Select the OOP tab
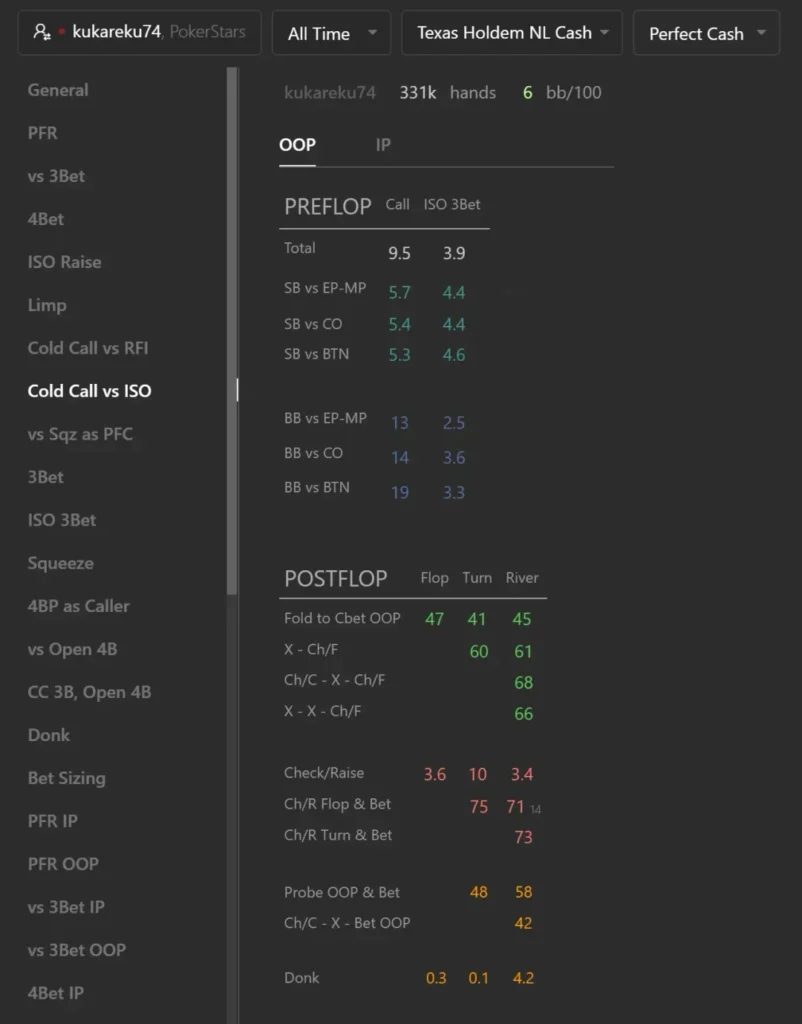 pyautogui.click(x=297, y=144)
